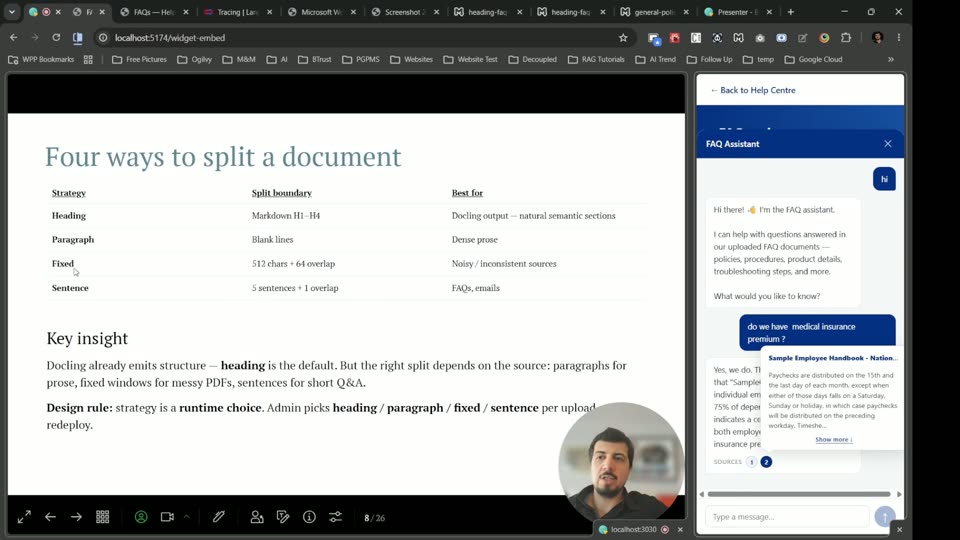Viewport: 960px width, 540px height.
Task: Click the browser forward arrow
Action: [x=35, y=37]
